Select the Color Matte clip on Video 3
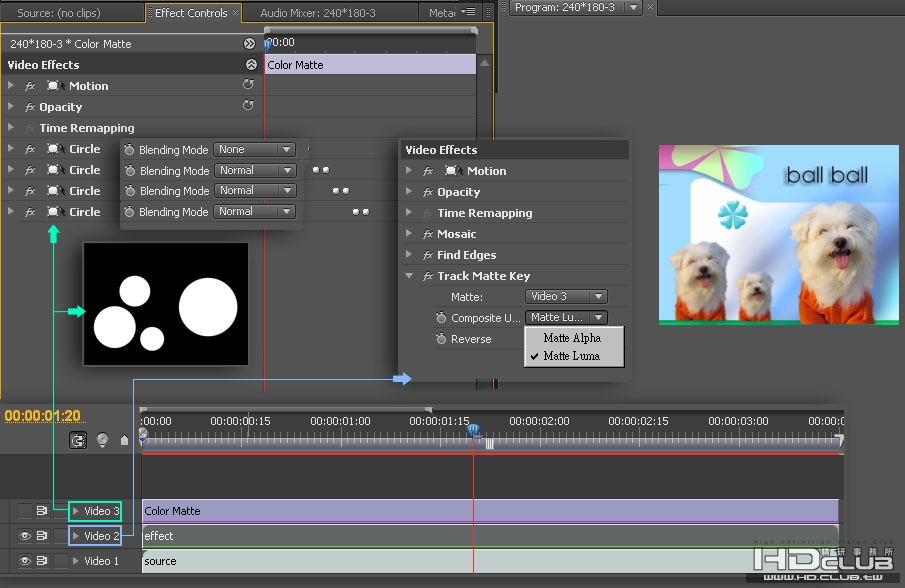The width and height of the screenshot is (905, 588). click(490, 511)
